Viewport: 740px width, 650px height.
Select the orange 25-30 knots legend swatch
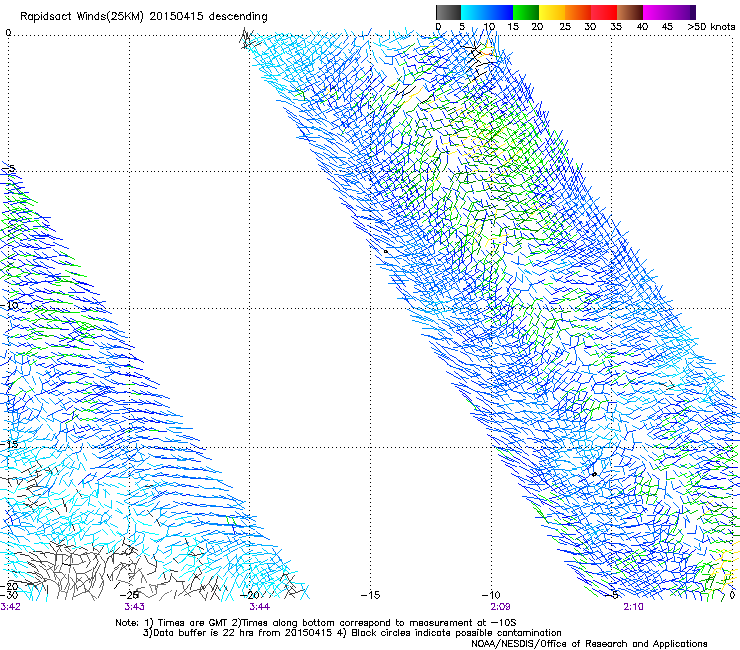click(578, 12)
